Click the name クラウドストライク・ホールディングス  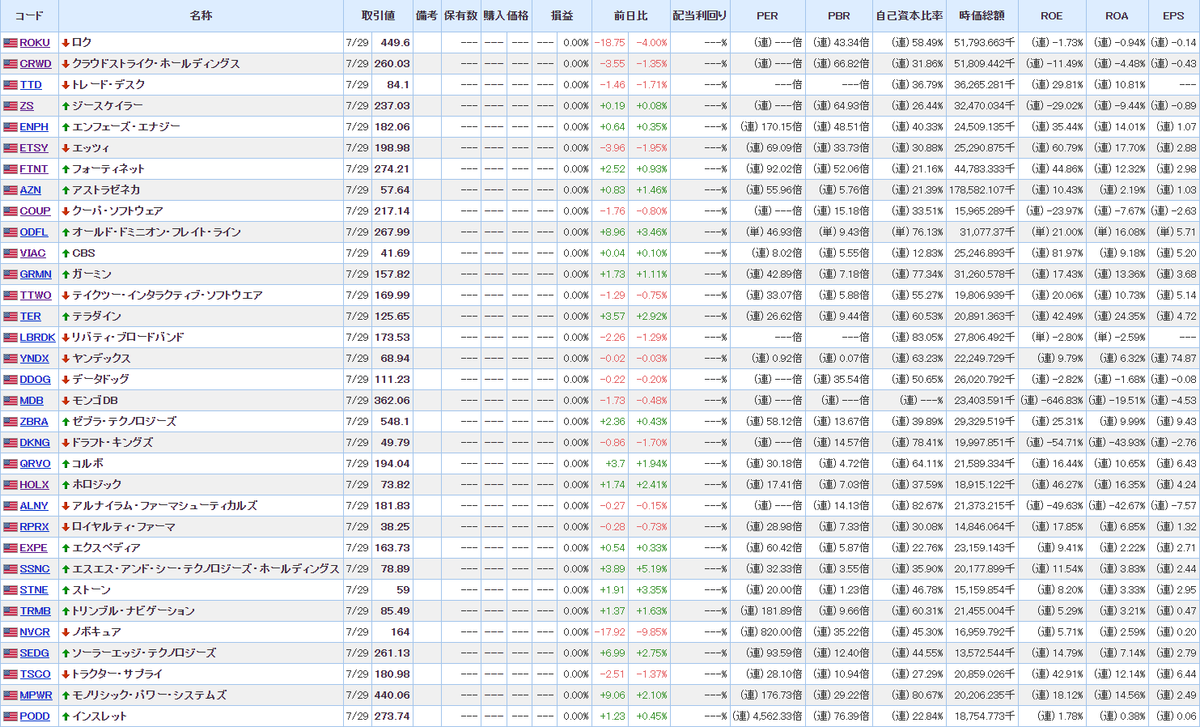(x=156, y=64)
